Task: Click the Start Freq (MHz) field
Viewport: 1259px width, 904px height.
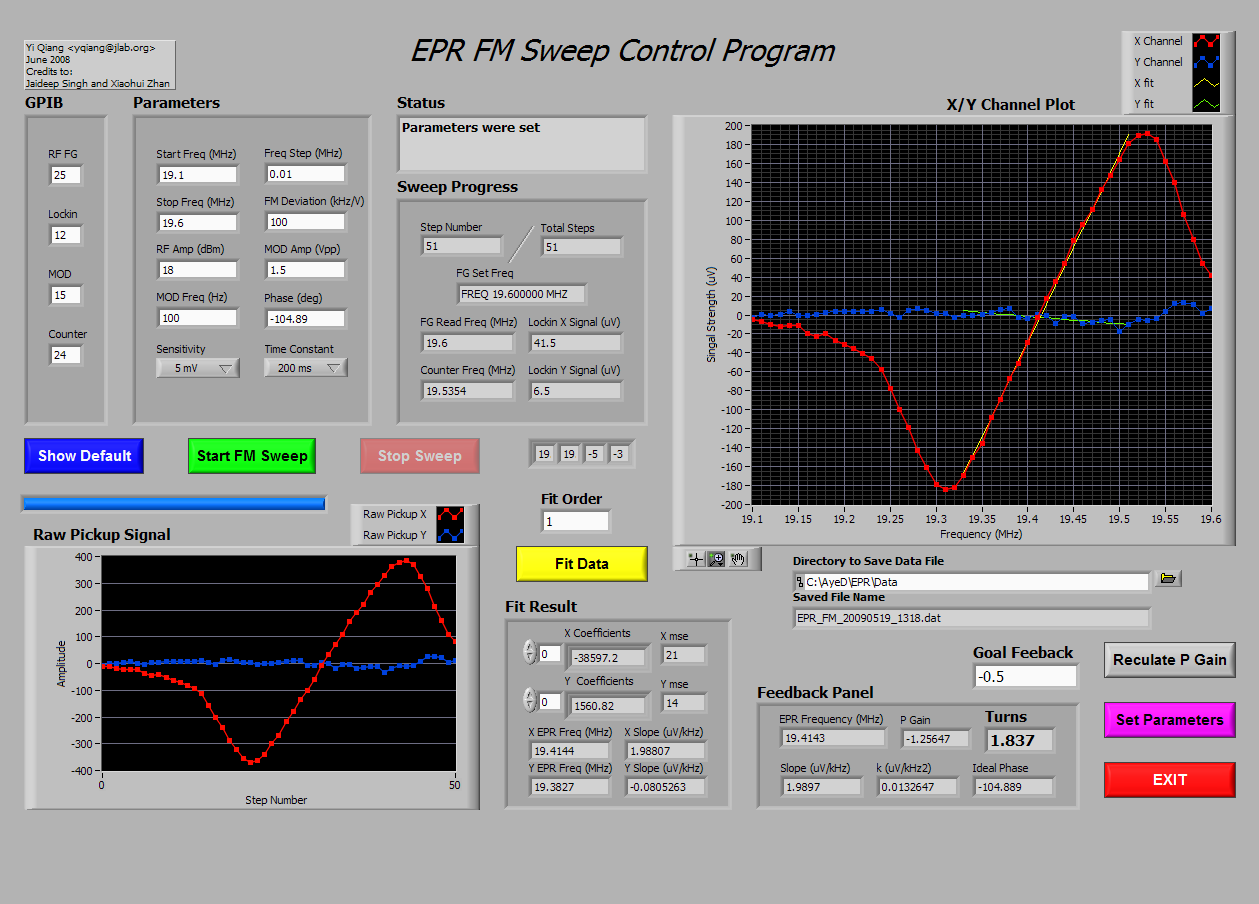Action: 198,175
